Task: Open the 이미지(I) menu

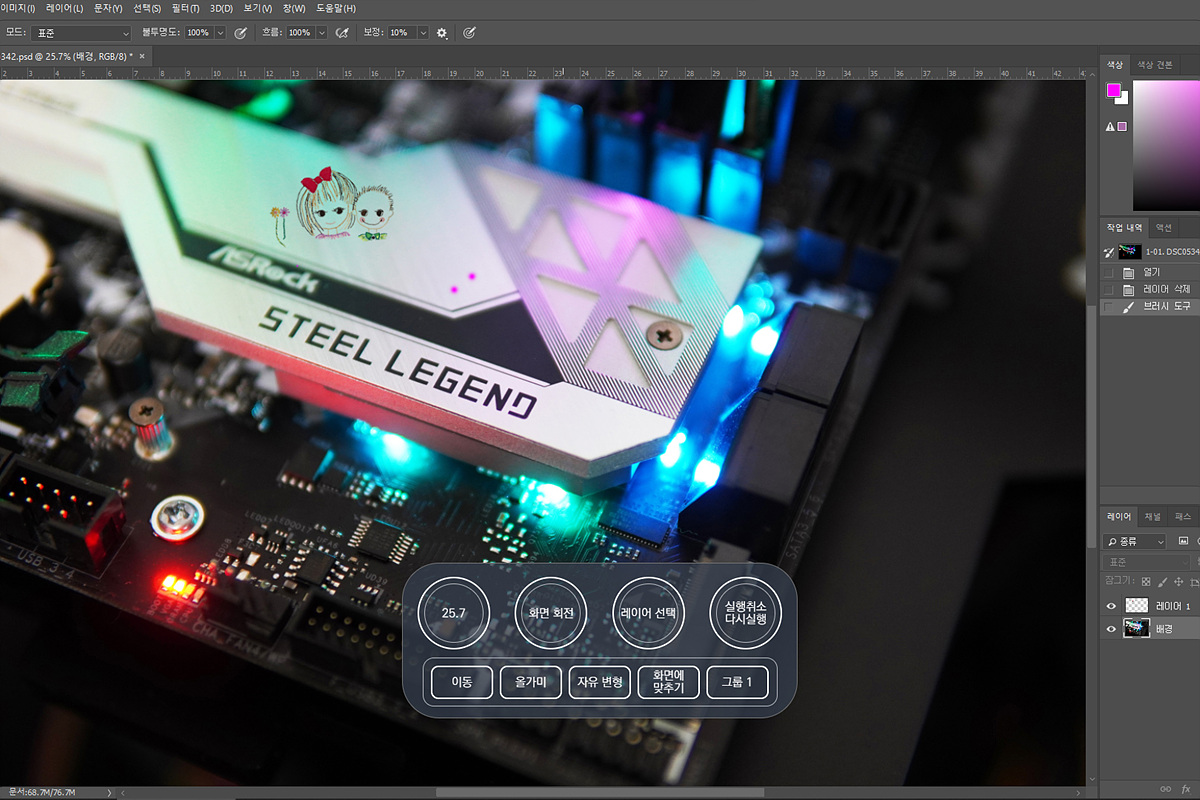Action: tap(18, 8)
